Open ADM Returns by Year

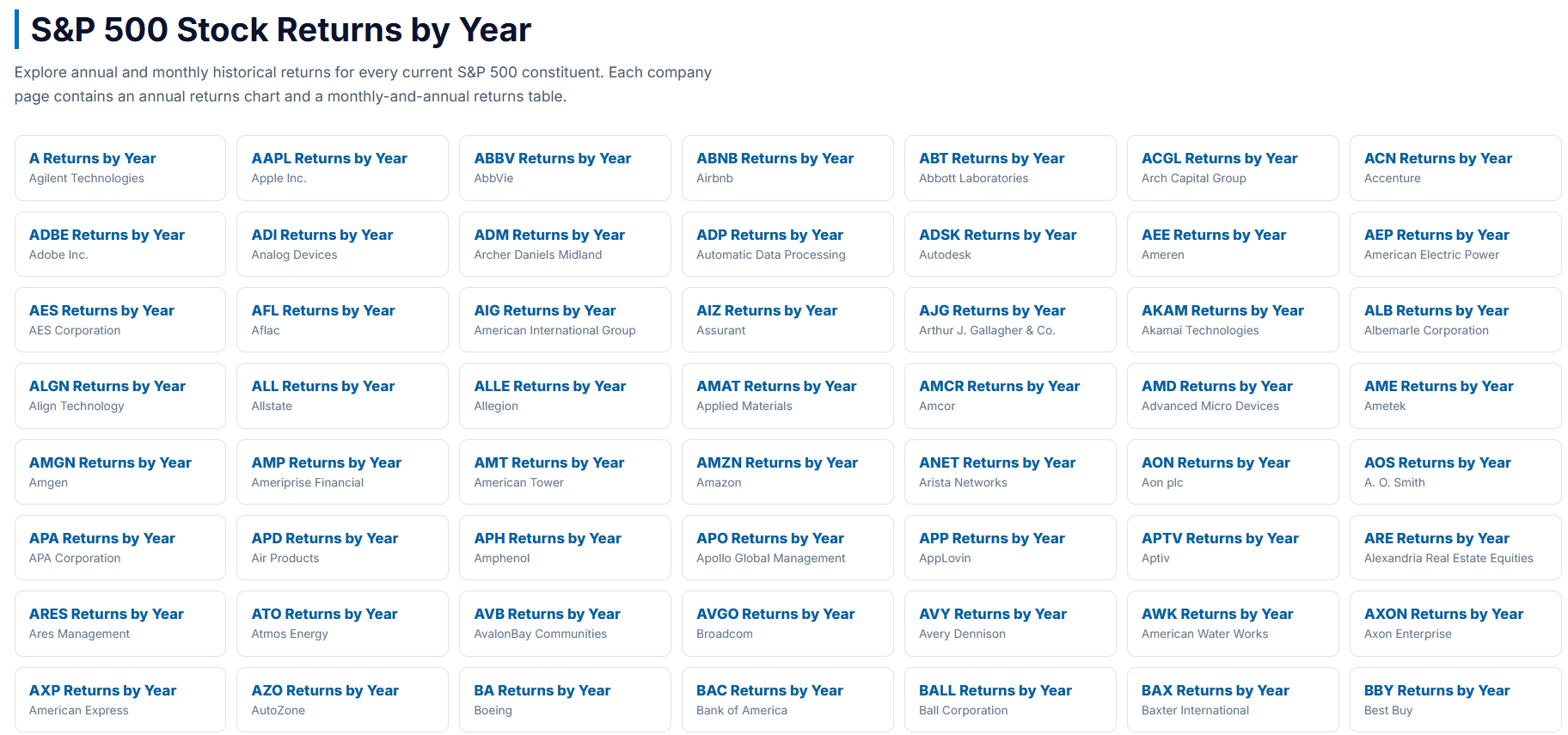click(x=565, y=244)
